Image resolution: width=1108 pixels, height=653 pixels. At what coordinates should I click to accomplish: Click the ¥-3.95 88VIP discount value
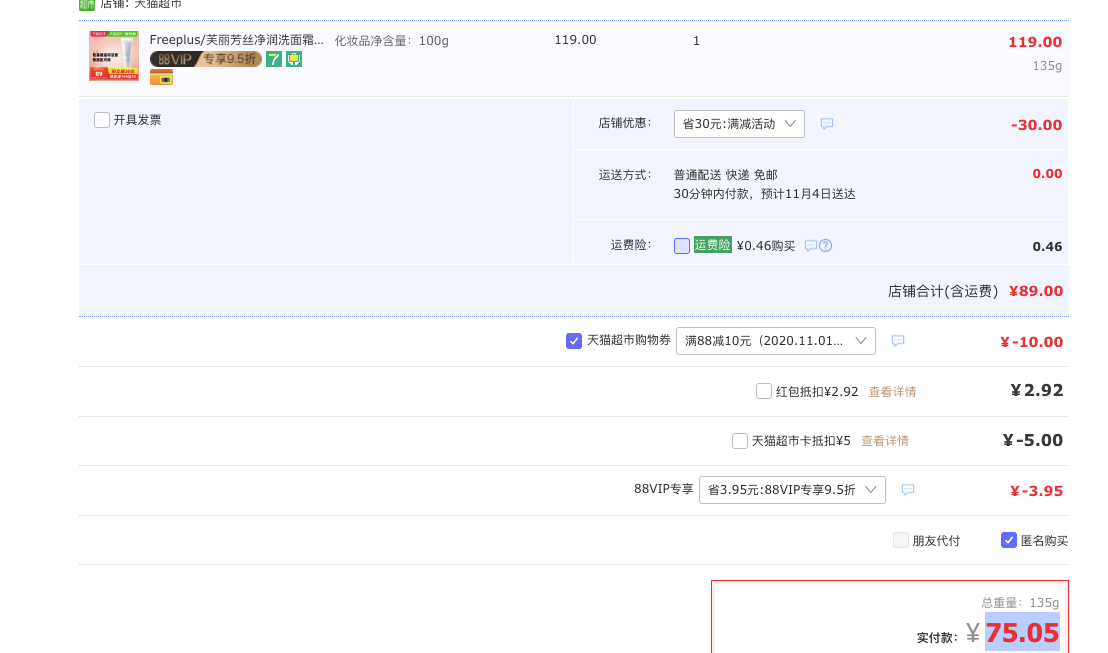1036,491
